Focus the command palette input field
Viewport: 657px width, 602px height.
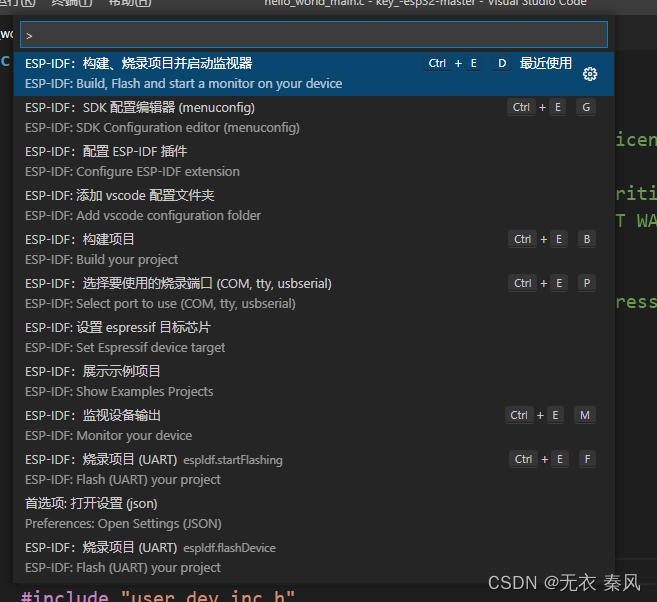pyautogui.click(x=314, y=35)
